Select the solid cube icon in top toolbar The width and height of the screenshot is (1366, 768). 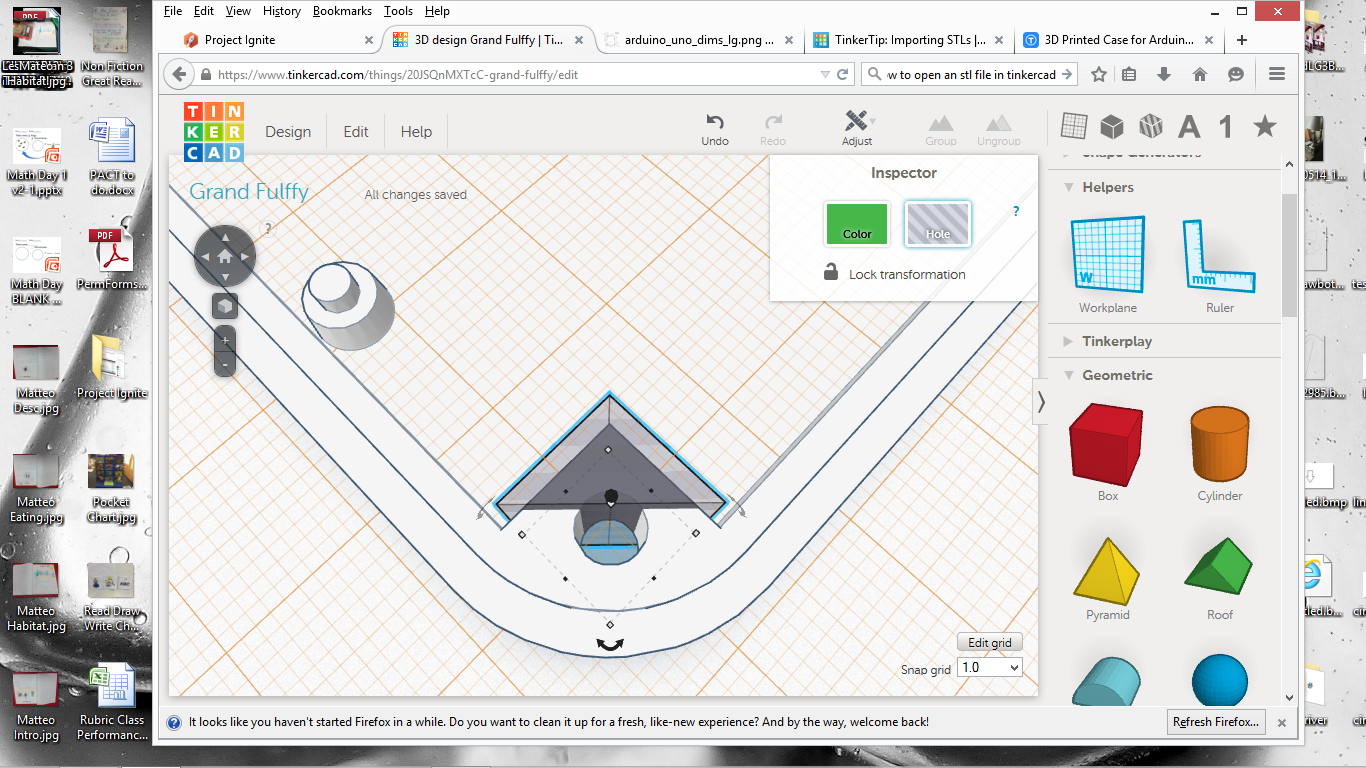coord(1111,126)
